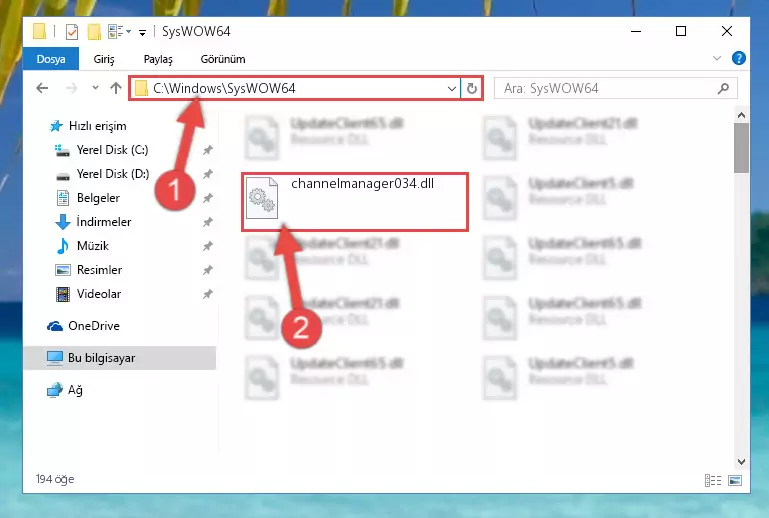This screenshot has height=518, width=769.
Task: Click the vertical scrollbar thumb in file list
Action: click(742, 148)
